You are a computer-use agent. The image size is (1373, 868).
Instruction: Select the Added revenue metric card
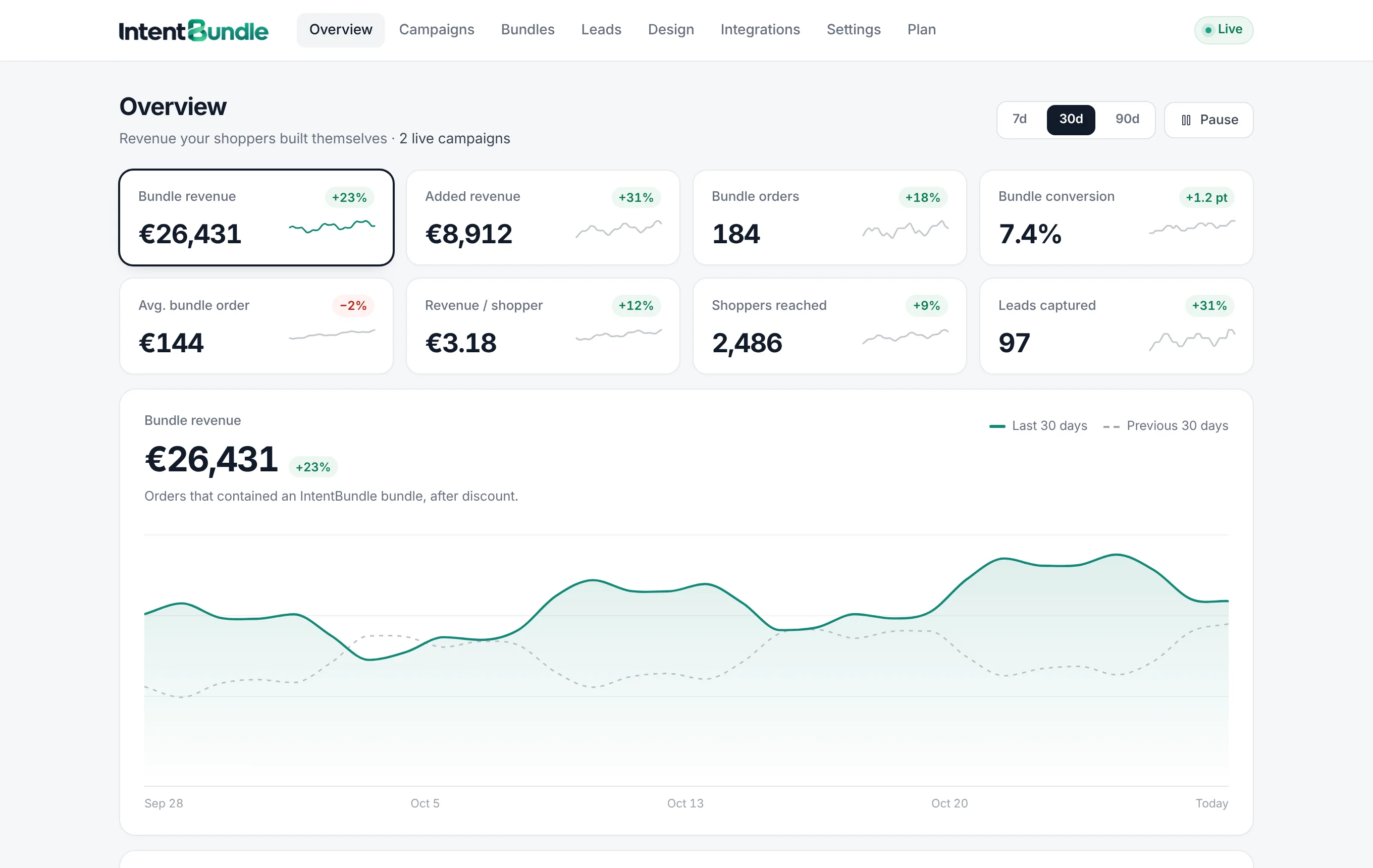click(x=543, y=217)
